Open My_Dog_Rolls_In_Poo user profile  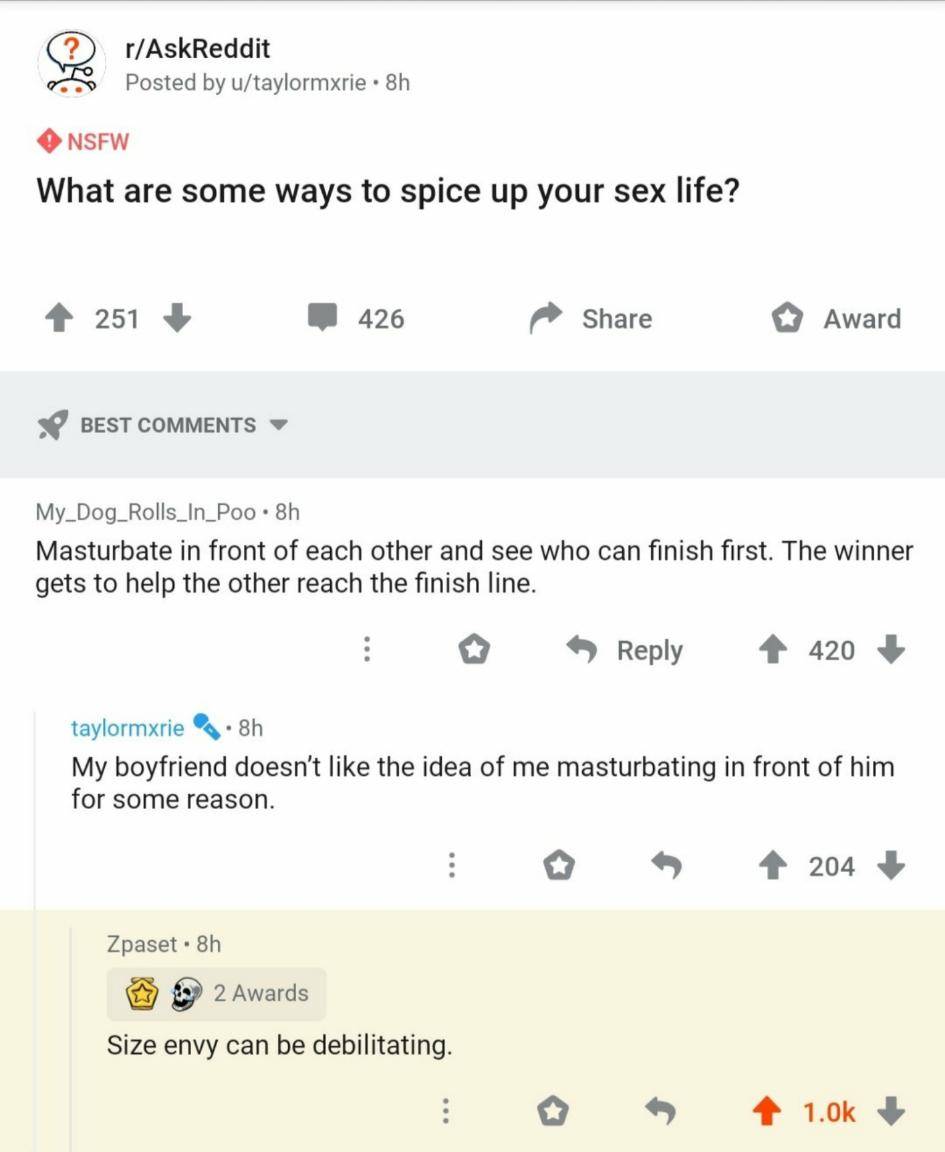pyautogui.click(x=146, y=512)
